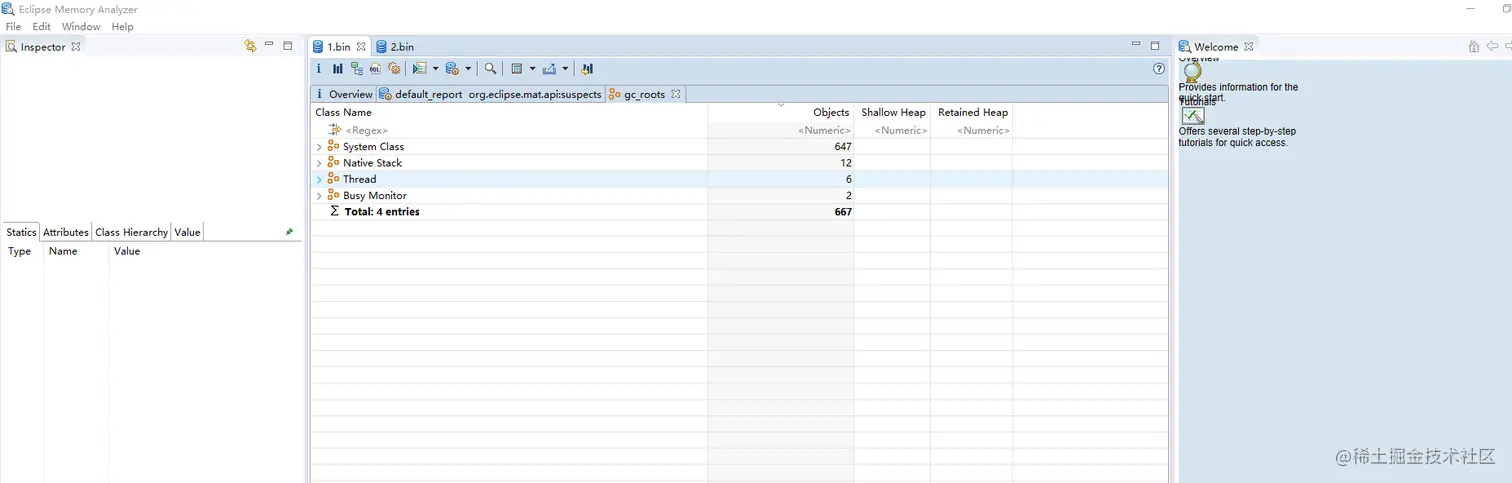
Task: Maximize the Inspector panel
Action: [288, 45]
